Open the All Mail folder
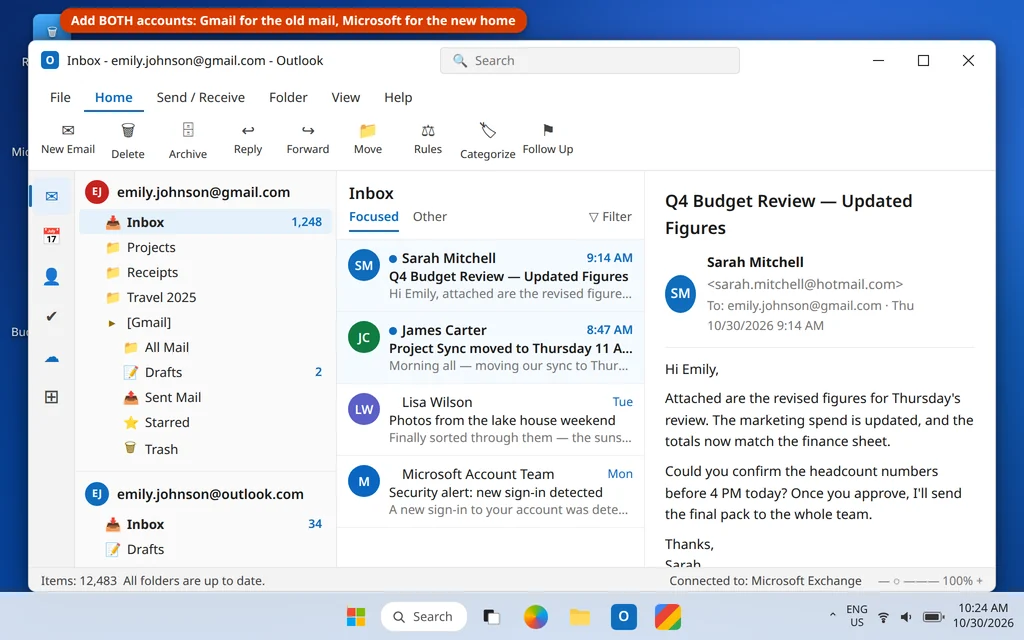The width and height of the screenshot is (1024, 640). (206, 347)
